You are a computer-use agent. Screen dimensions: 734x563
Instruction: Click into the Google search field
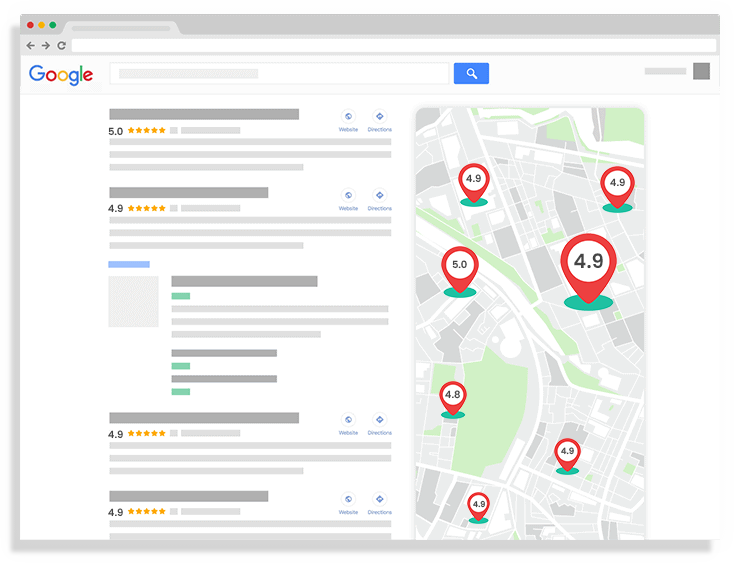click(x=280, y=74)
